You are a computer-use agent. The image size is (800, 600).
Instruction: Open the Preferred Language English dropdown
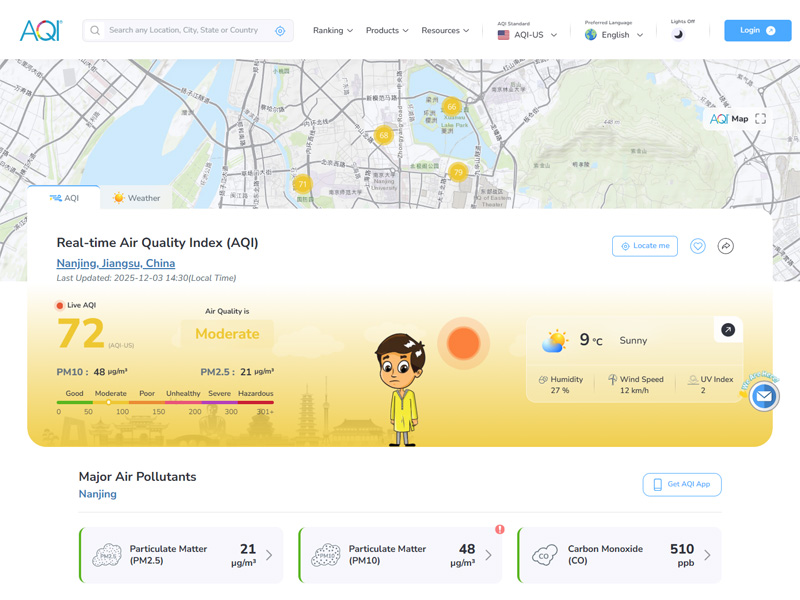click(x=613, y=33)
